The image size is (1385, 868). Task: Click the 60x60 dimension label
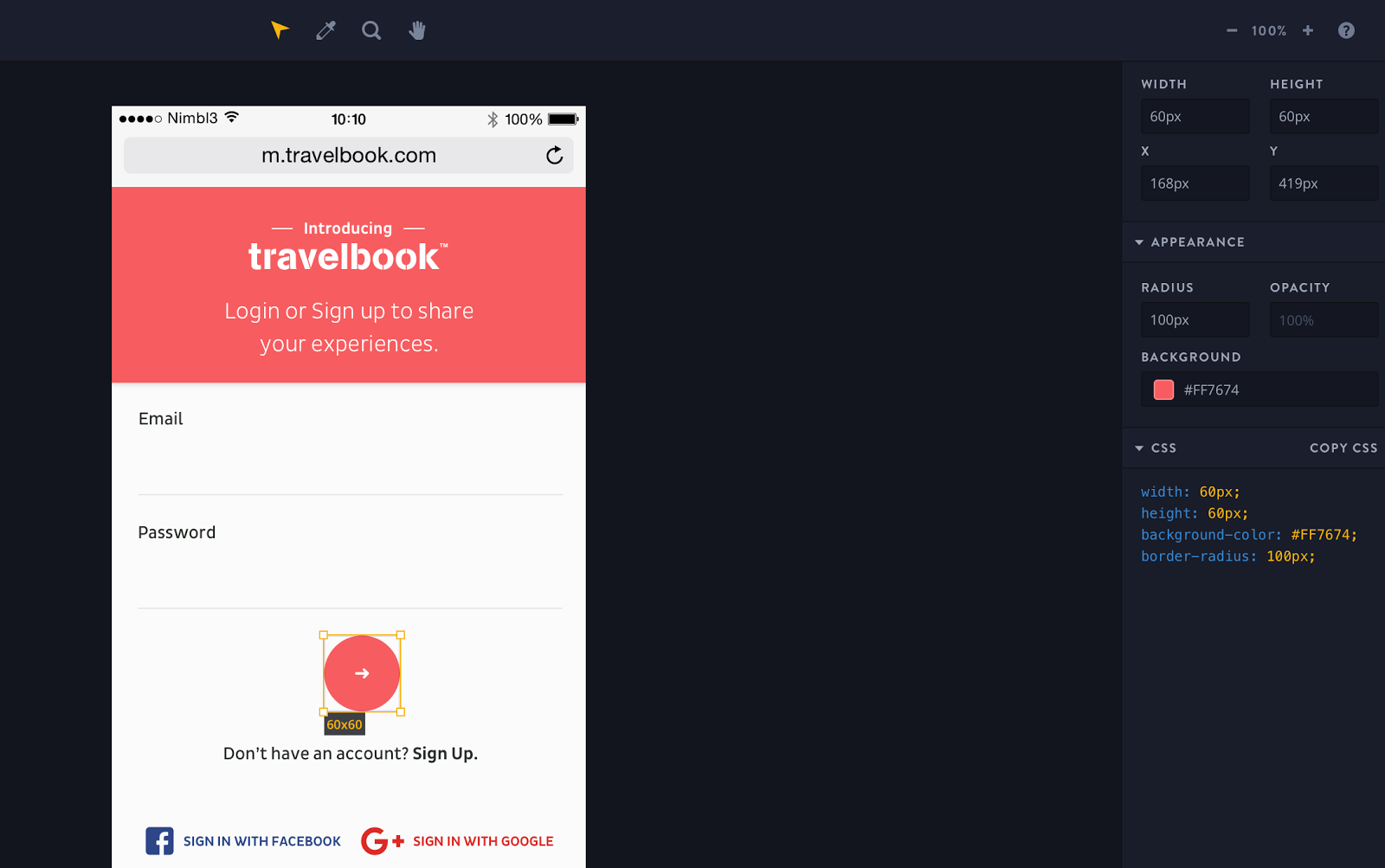(x=344, y=724)
